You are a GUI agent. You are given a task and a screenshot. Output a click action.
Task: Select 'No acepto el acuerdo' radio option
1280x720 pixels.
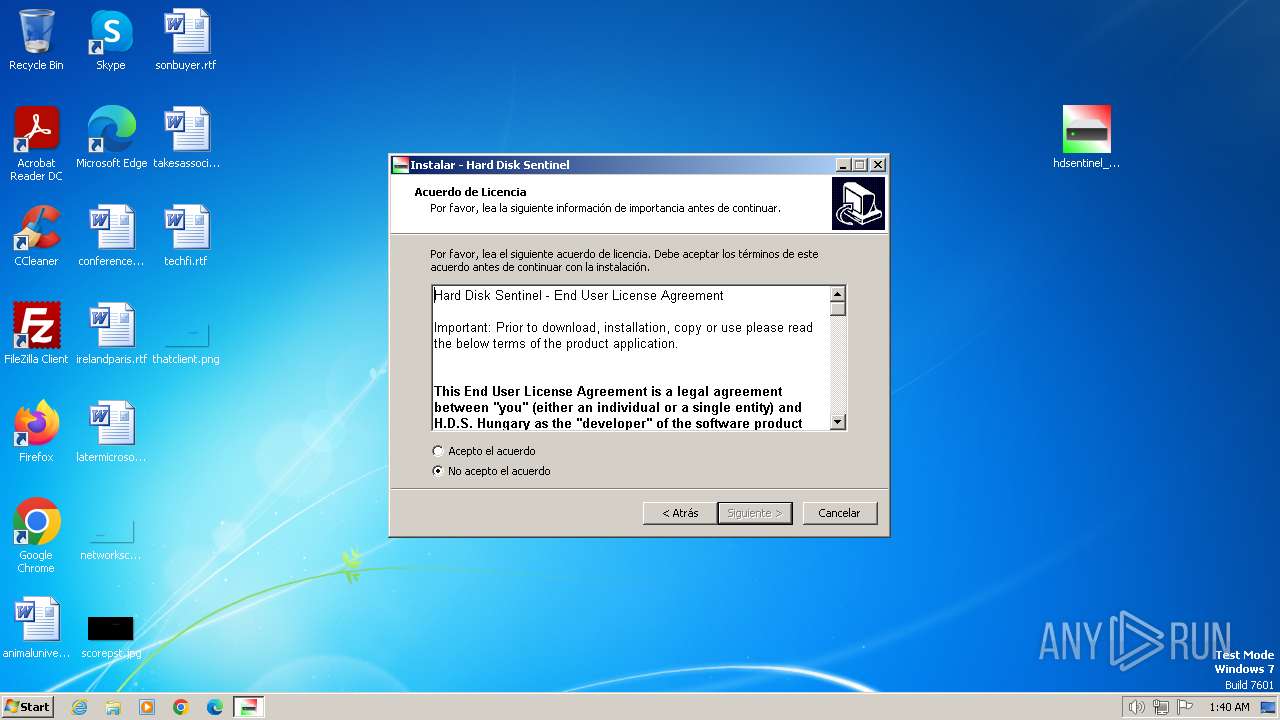pos(491,471)
